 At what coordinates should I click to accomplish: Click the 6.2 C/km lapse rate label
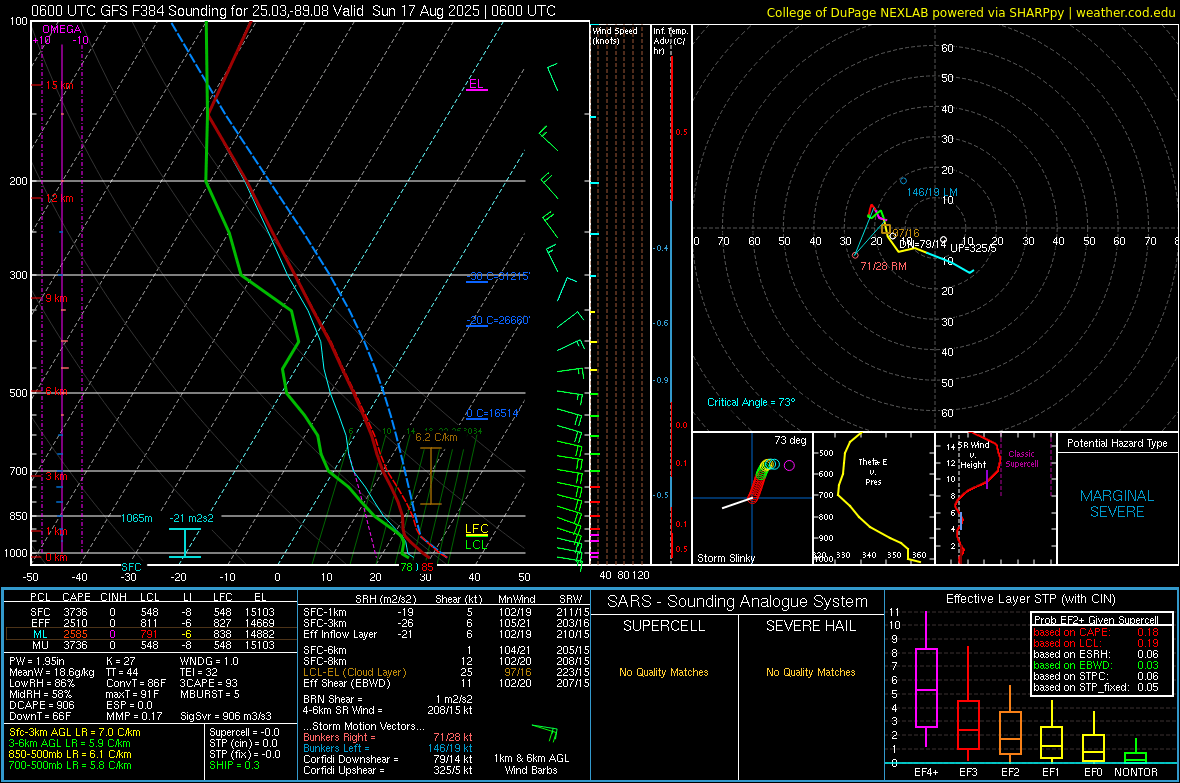[436, 437]
